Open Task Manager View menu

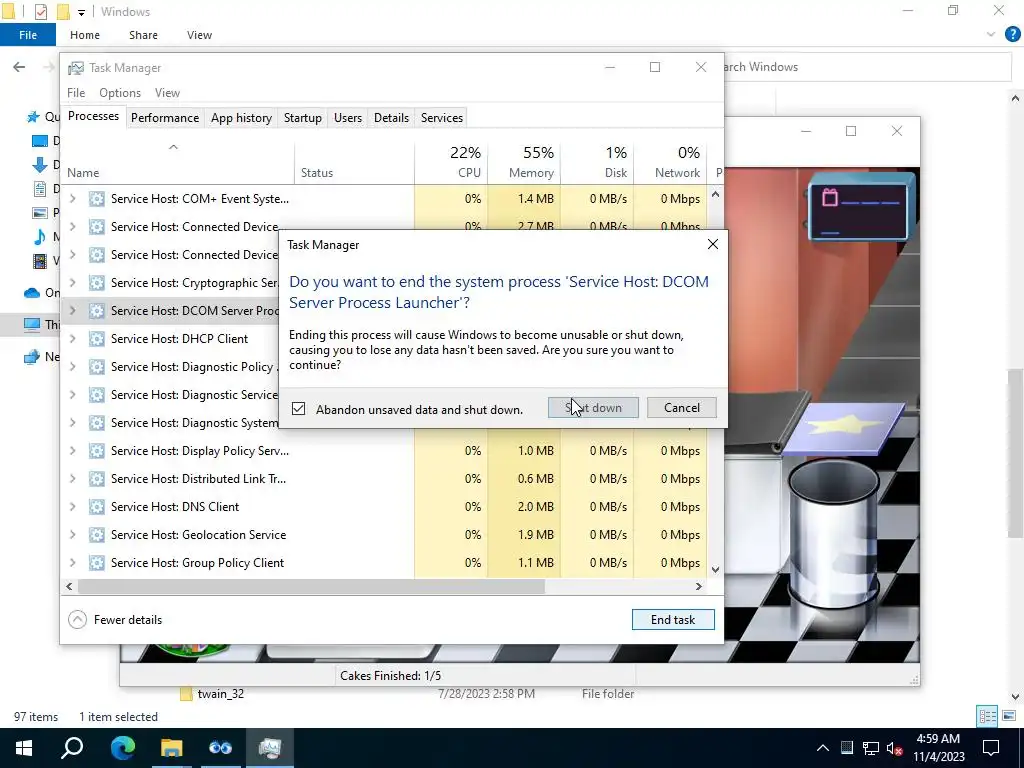[x=167, y=93]
